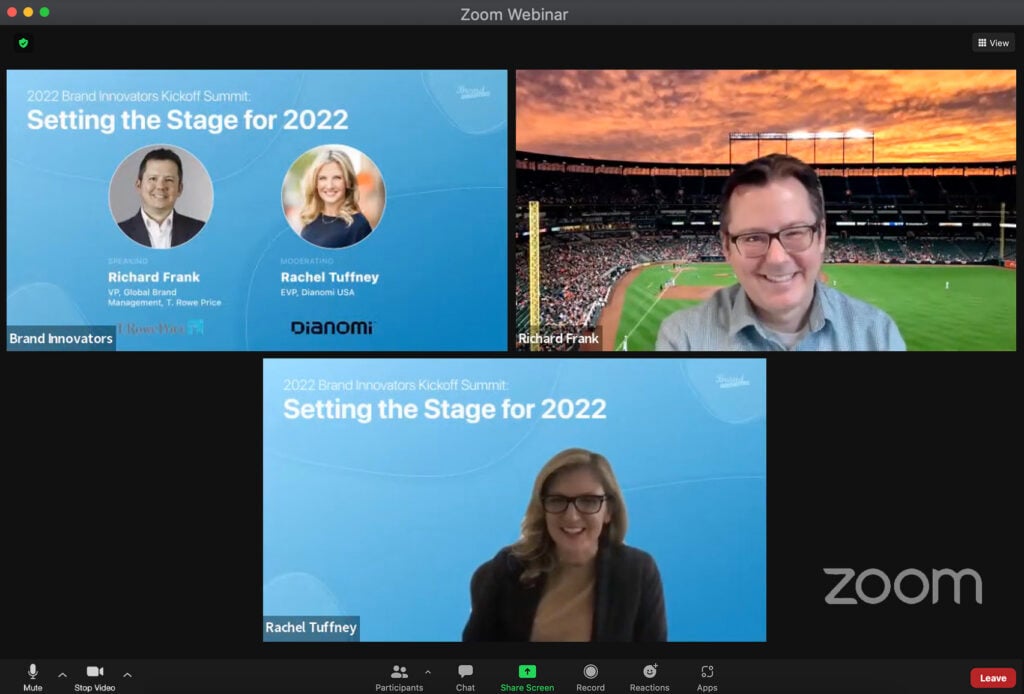Expand the Participants options chevron
Image resolution: width=1024 pixels, height=694 pixels.
[428, 672]
